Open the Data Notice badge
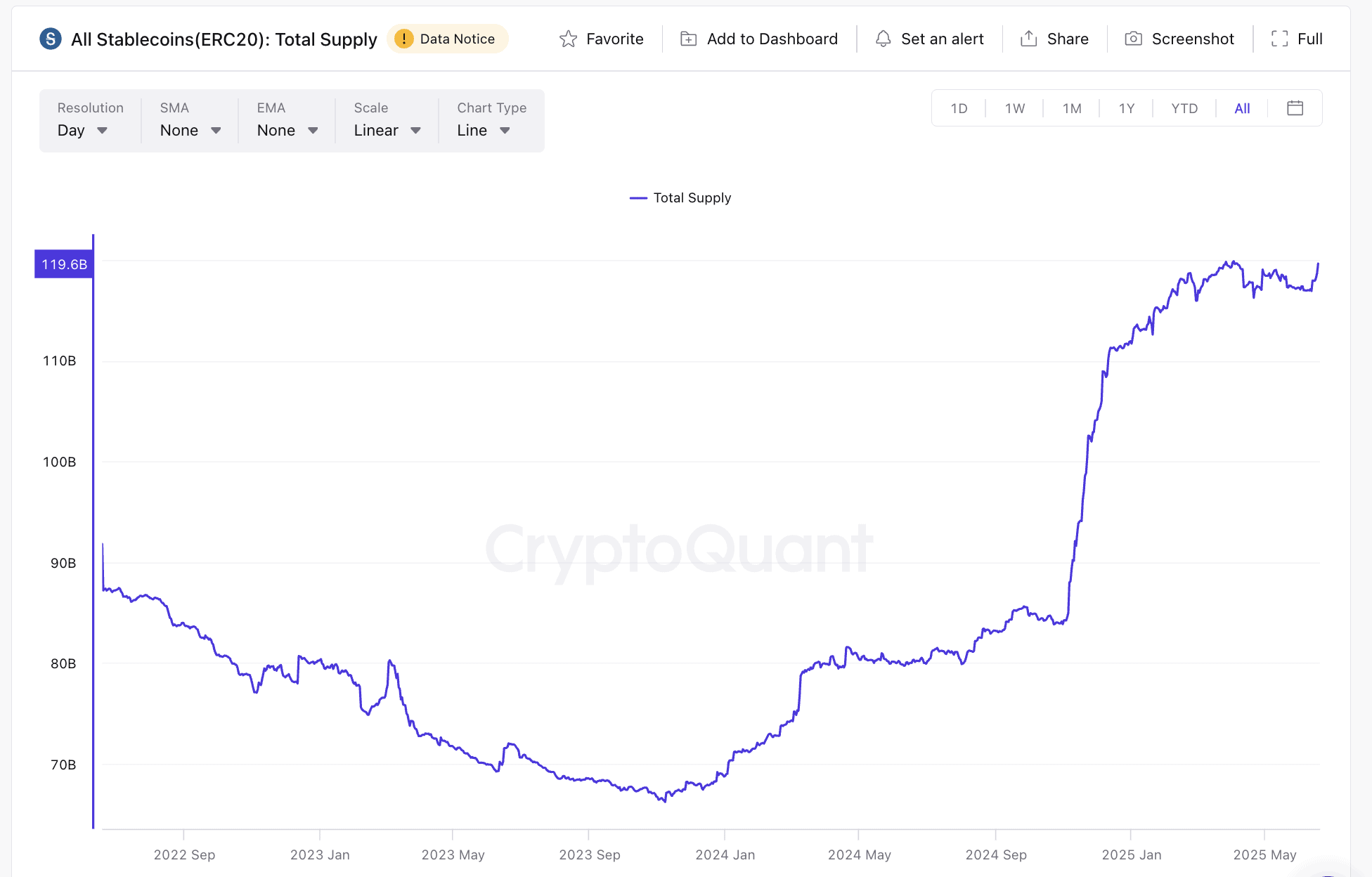Viewport: 1372px width, 877px height. tap(447, 39)
